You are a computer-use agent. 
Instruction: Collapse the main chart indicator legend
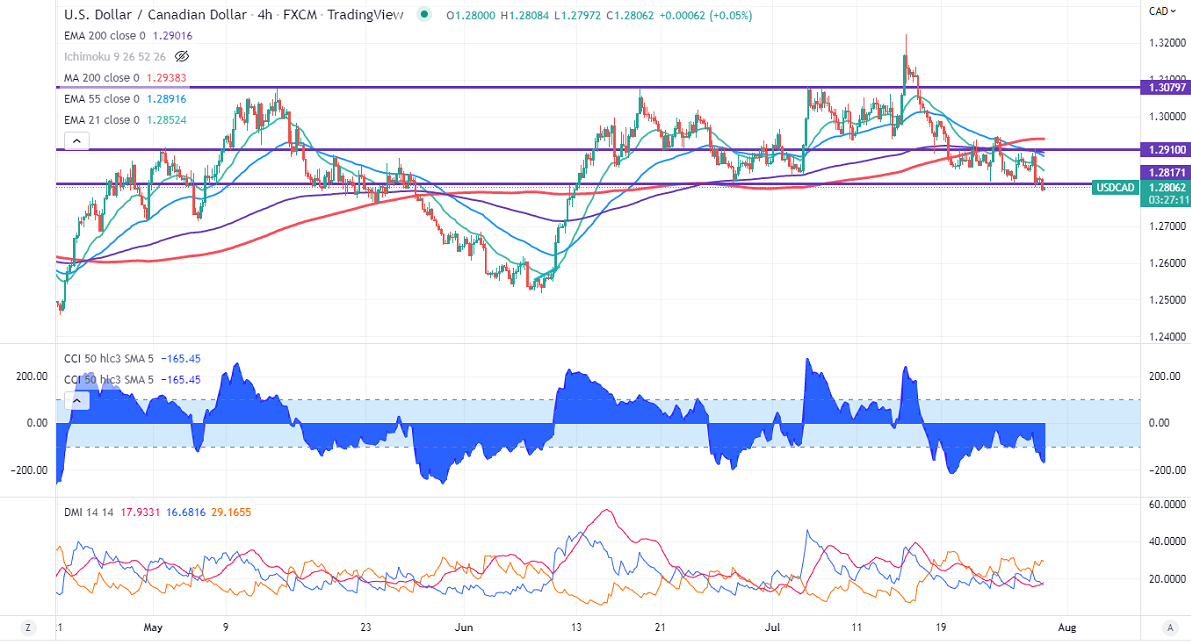[x=77, y=140]
